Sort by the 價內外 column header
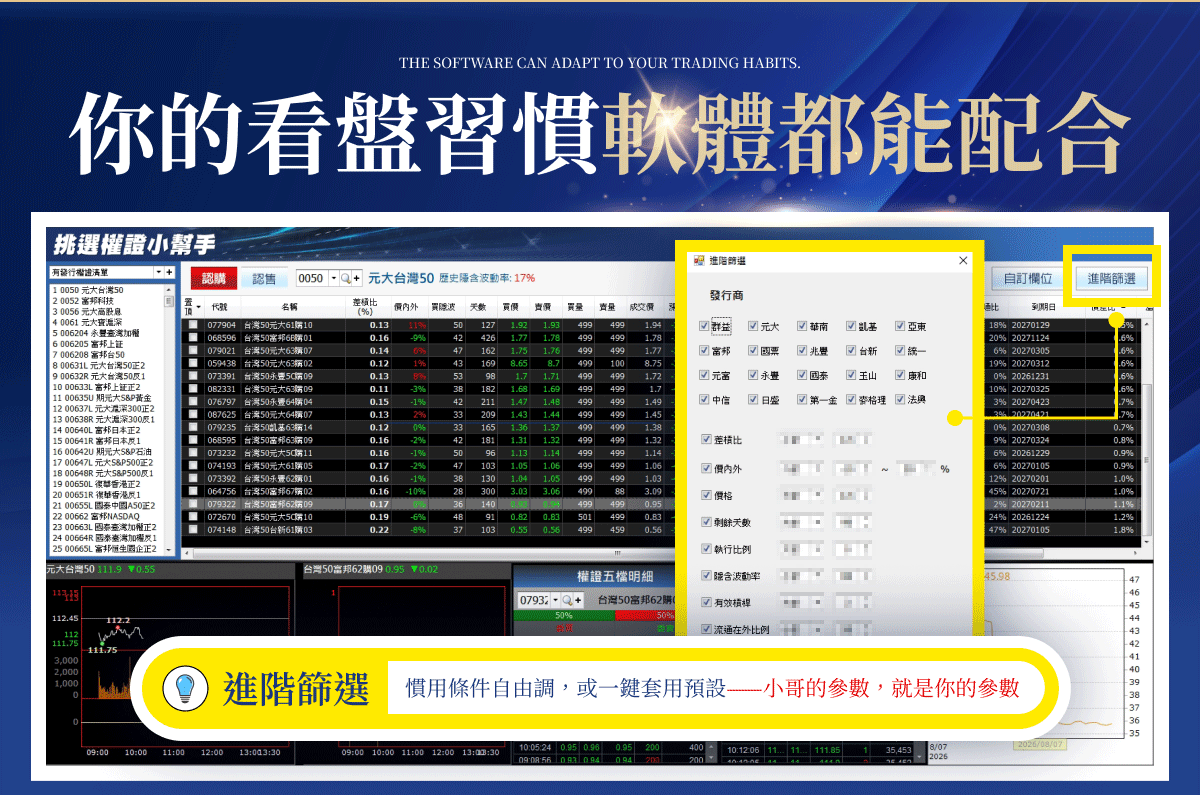Screen dimensions: 1200x795 click(x=407, y=306)
